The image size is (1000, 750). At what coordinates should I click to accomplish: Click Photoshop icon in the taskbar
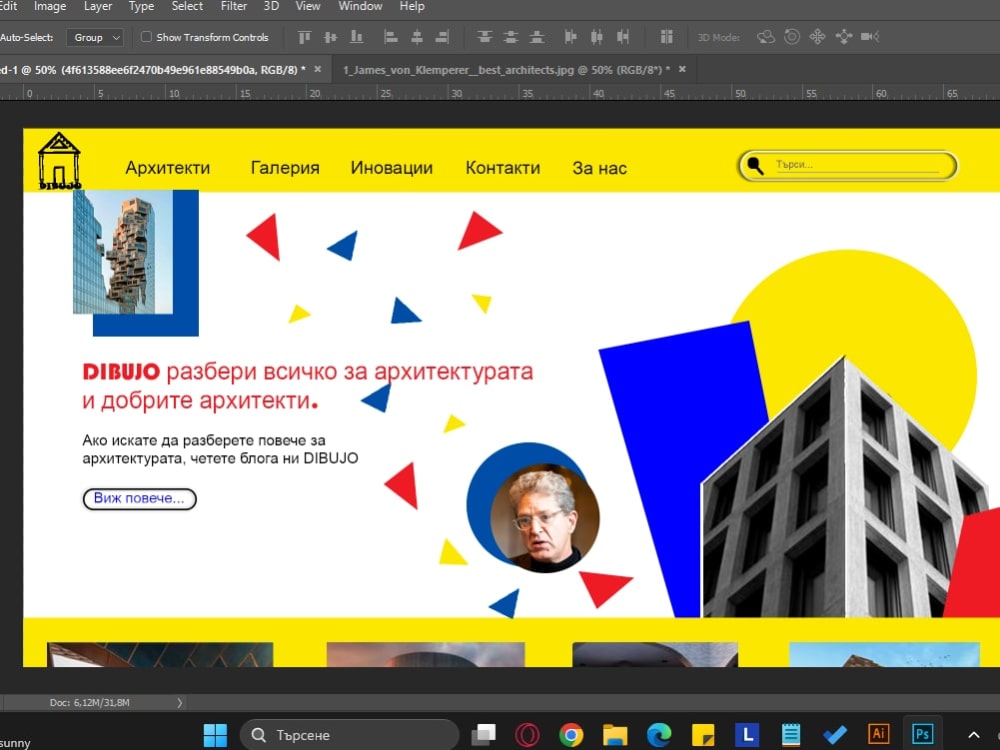click(922, 734)
